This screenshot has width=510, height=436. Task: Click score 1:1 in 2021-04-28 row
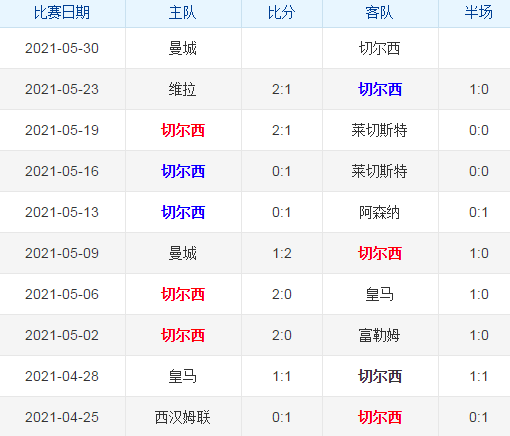[282, 376]
